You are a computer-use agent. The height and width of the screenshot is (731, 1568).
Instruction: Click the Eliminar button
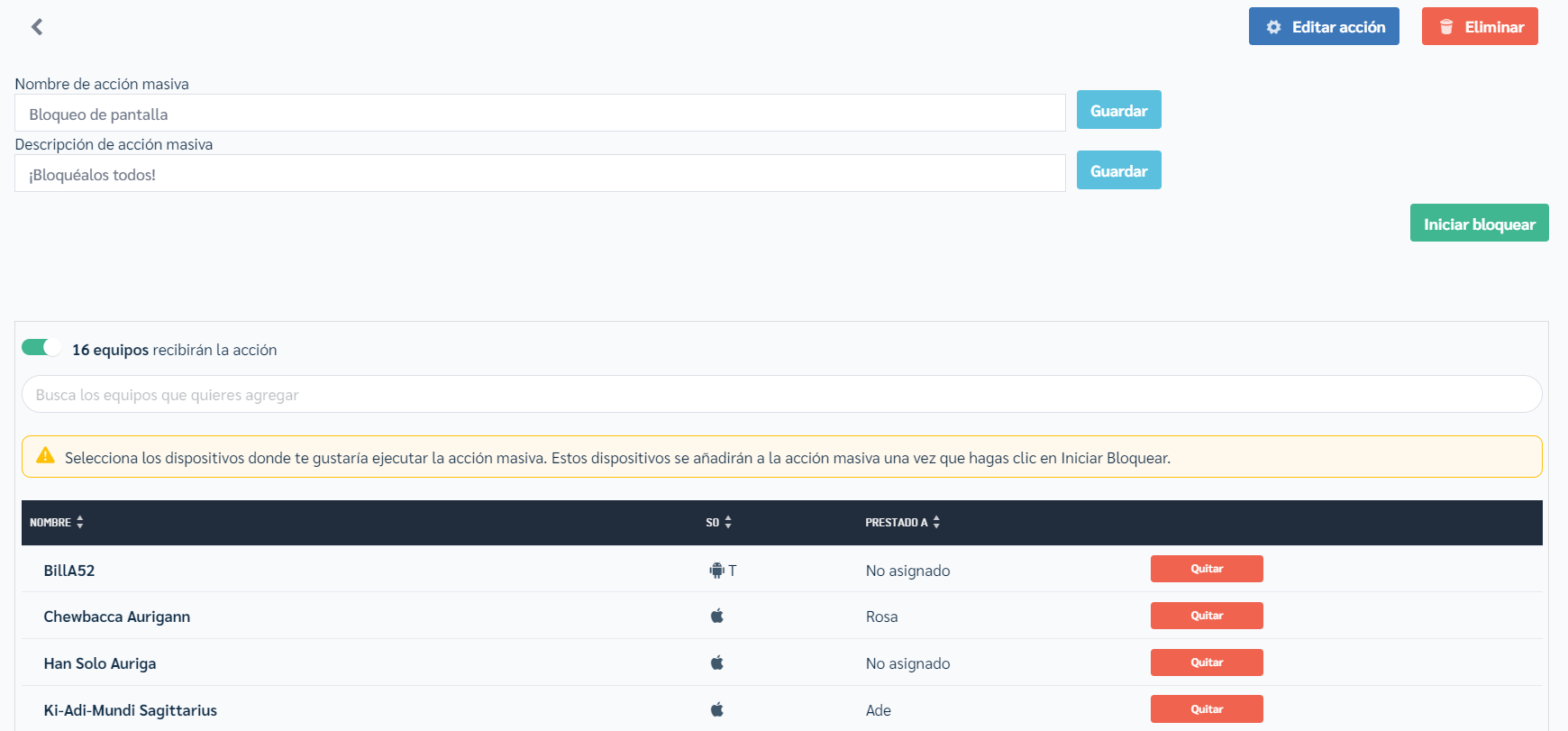tap(1480, 26)
